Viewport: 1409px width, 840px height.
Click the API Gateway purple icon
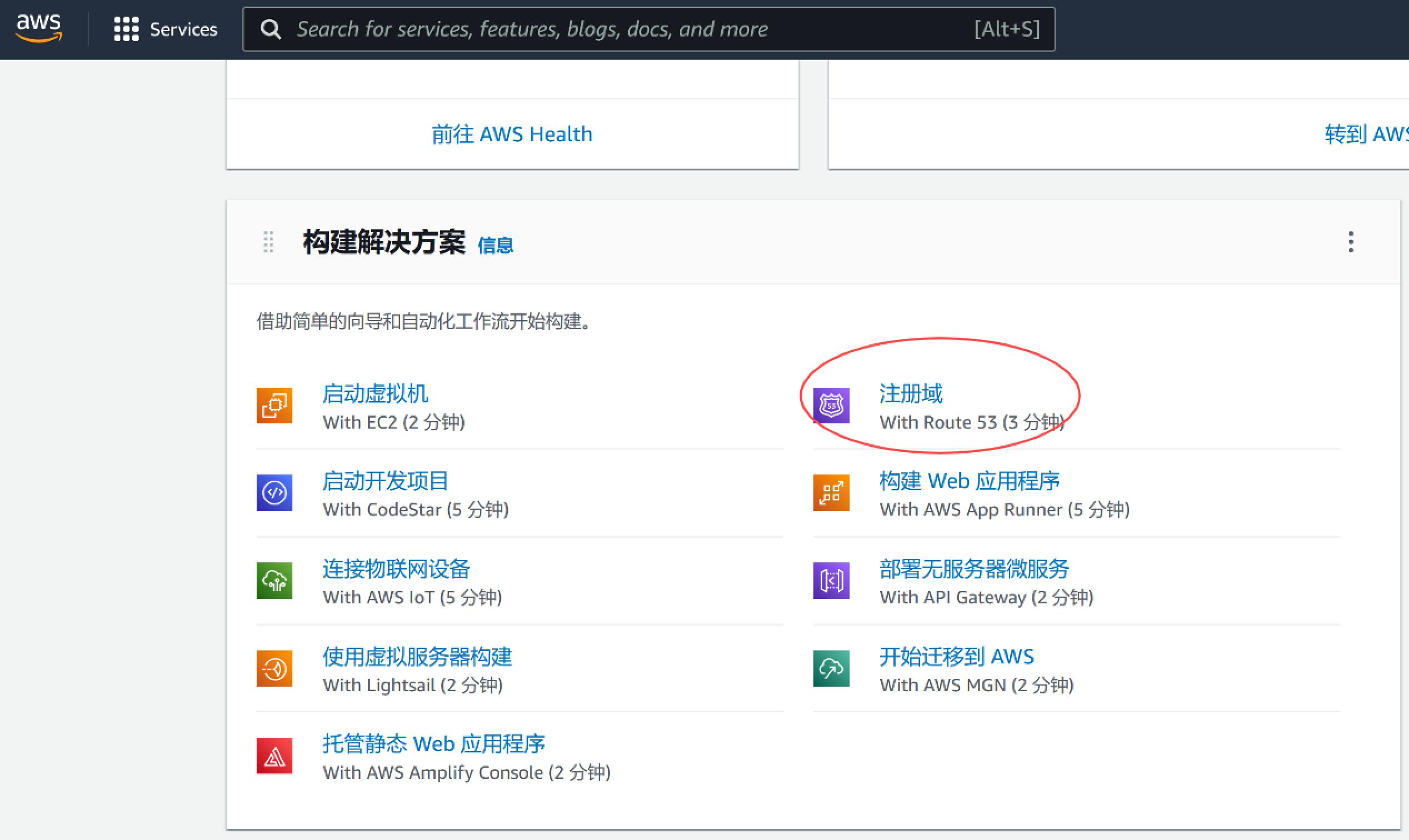click(832, 580)
